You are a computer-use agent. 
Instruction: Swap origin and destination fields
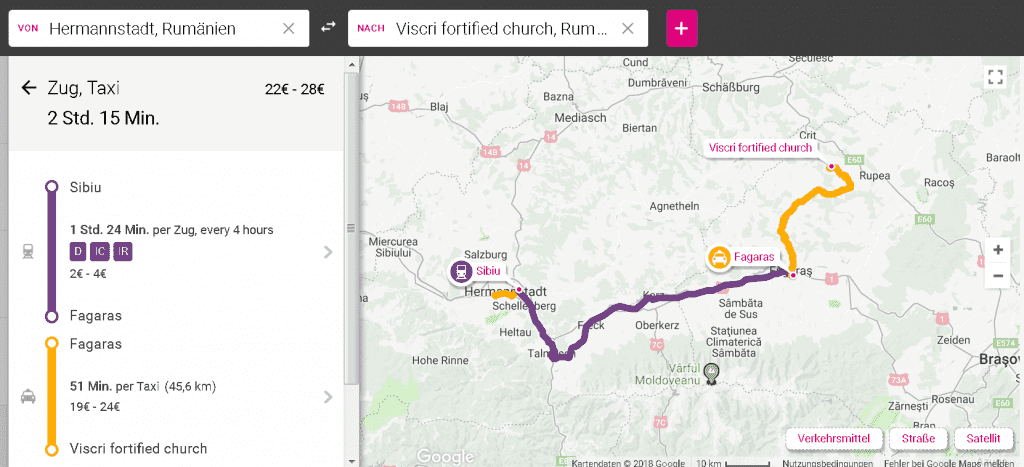328,28
